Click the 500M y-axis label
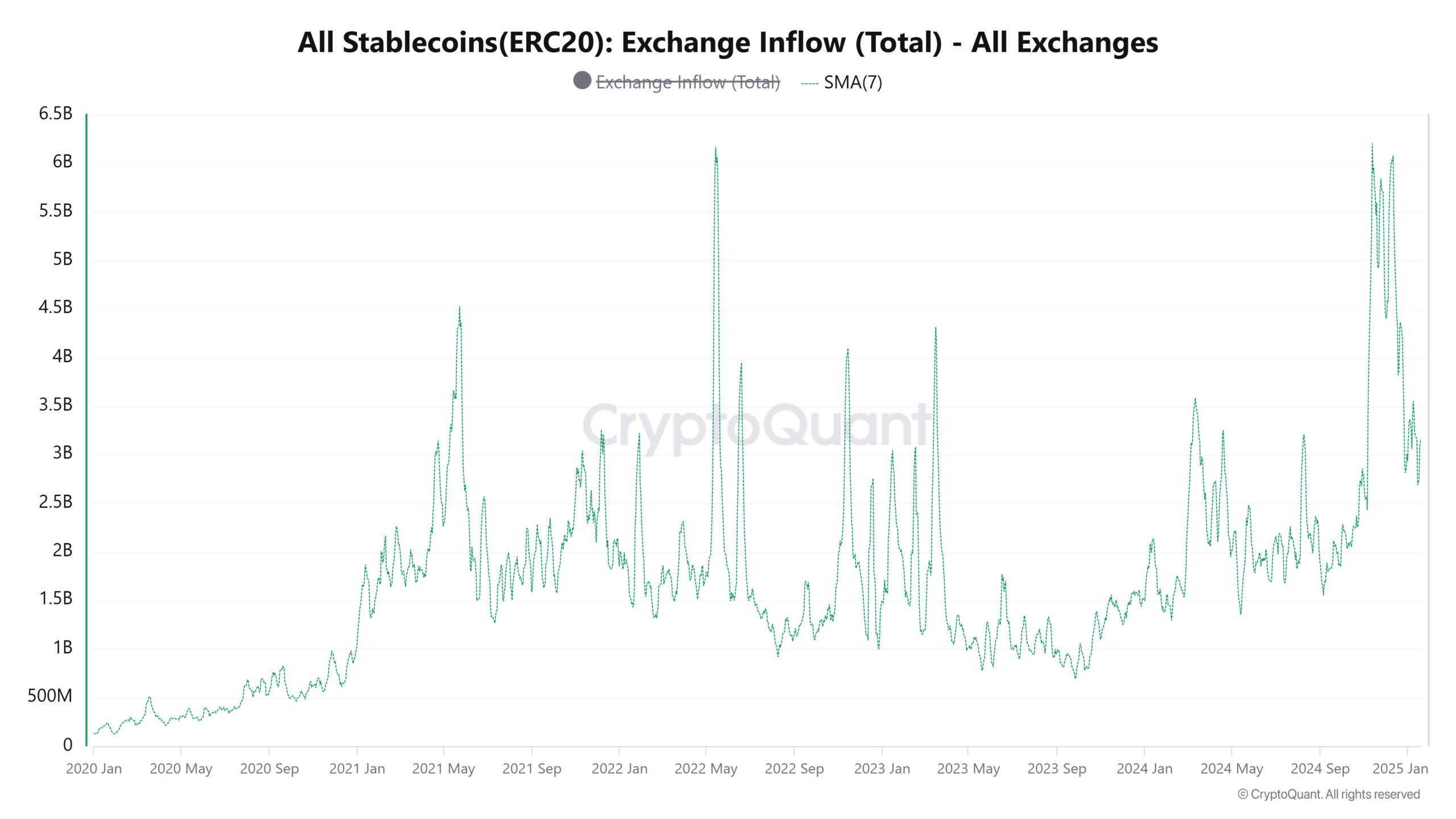1456x819 pixels. 50,696
